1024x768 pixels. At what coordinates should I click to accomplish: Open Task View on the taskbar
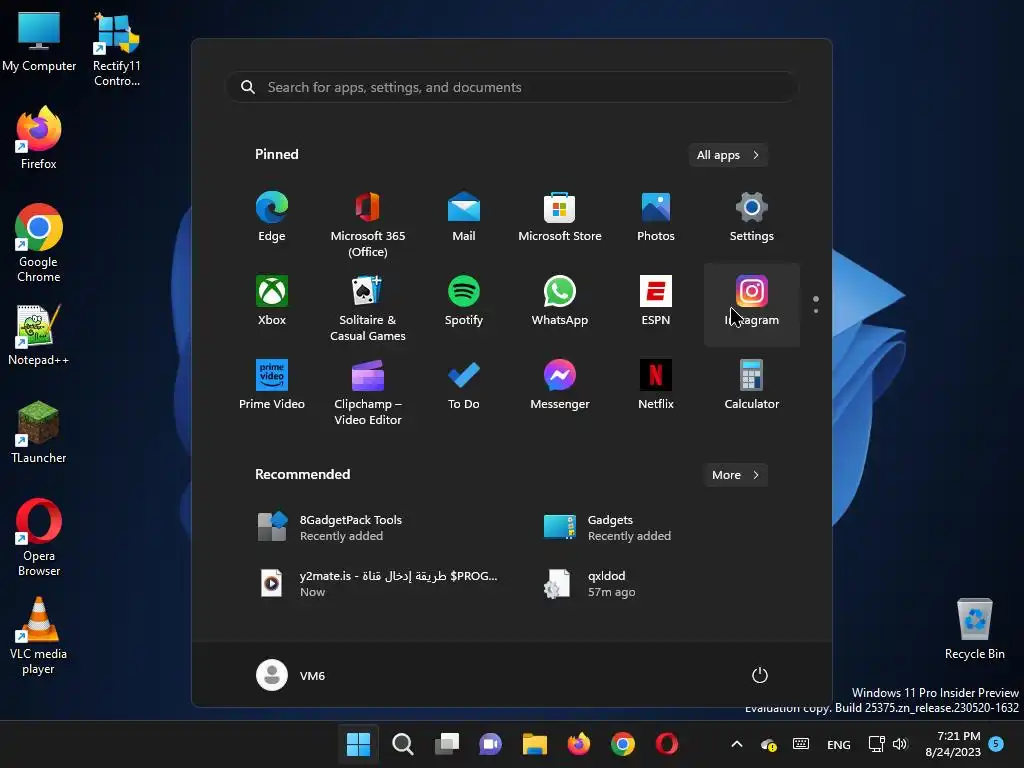[447, 744]
